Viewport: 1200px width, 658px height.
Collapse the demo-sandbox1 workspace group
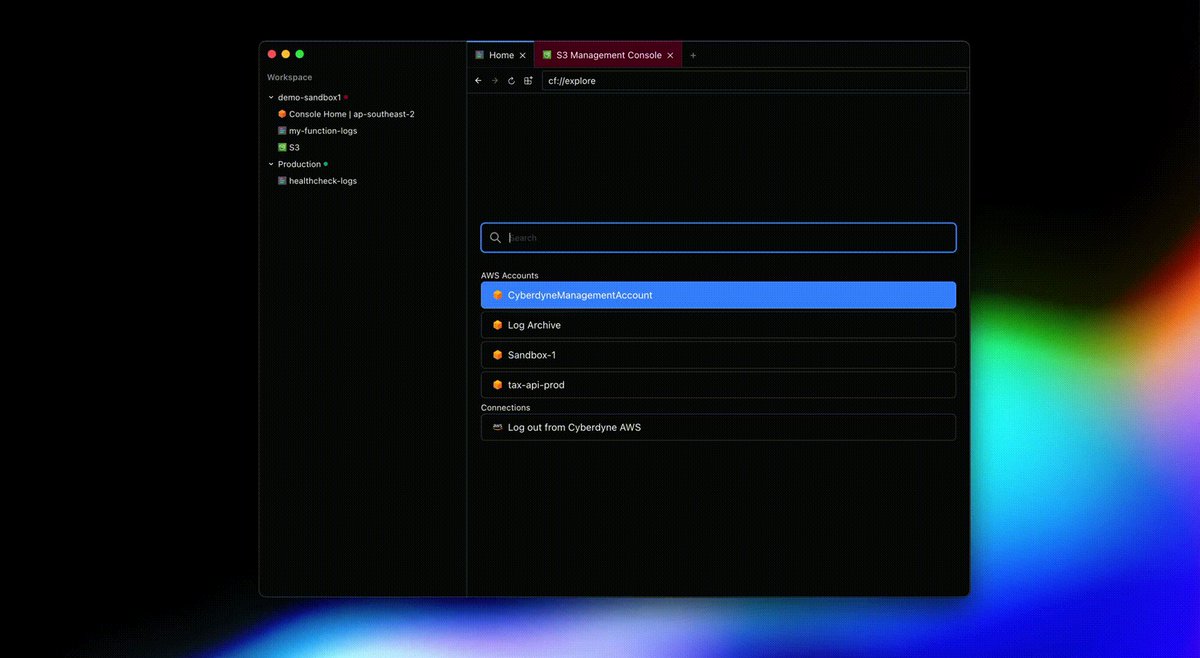(271, 98)
